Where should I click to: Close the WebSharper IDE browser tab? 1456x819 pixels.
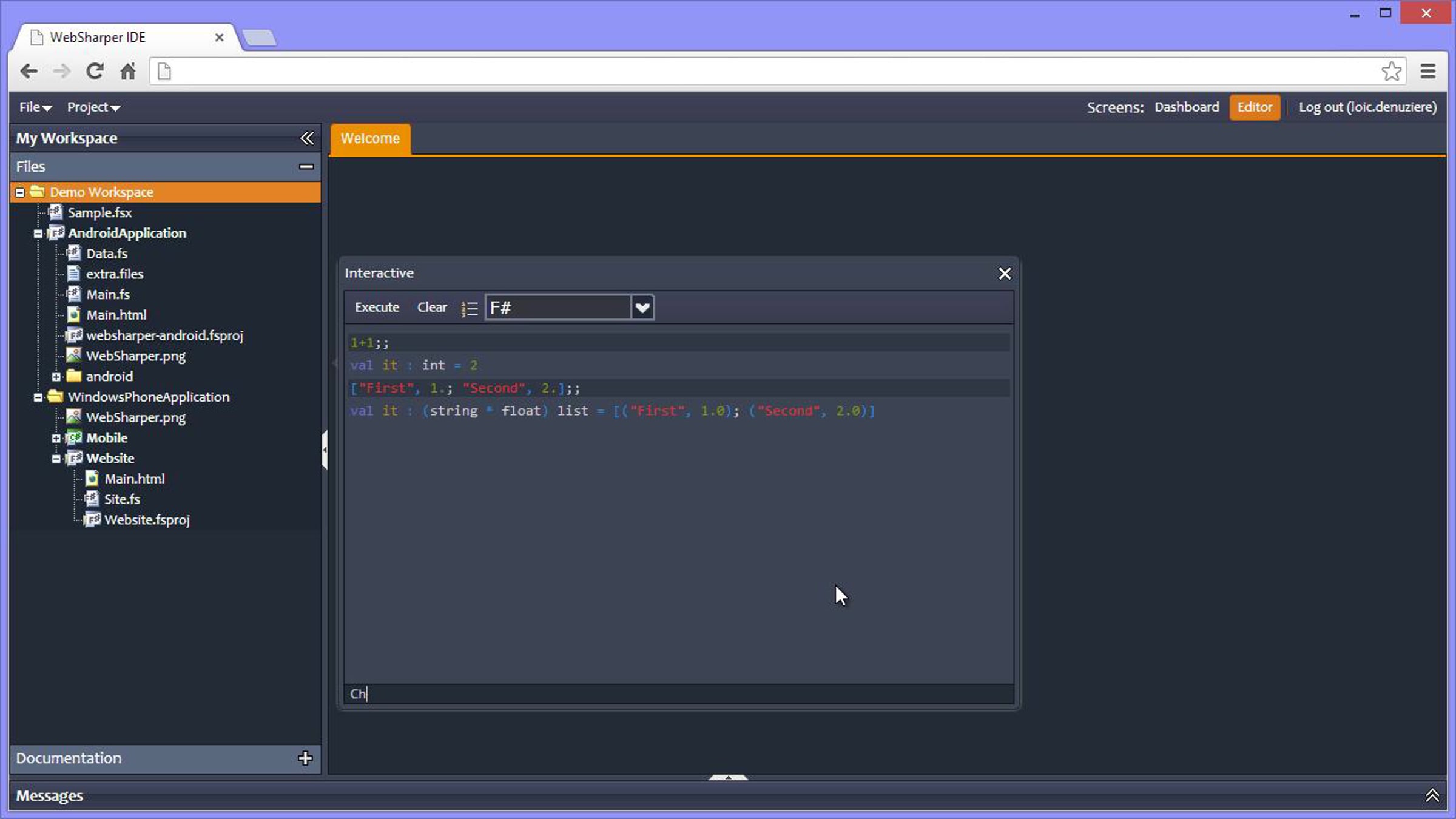tap(219, 38)
